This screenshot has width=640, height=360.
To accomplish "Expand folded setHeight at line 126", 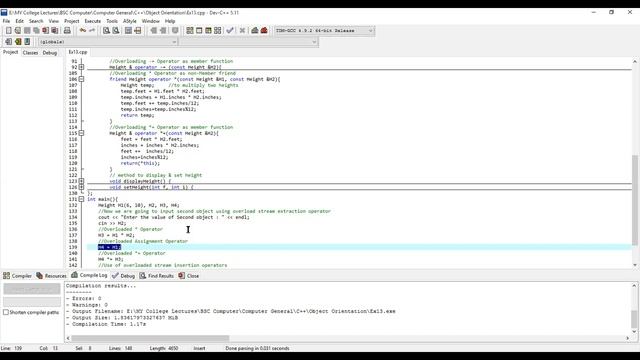I will [82, 187].
